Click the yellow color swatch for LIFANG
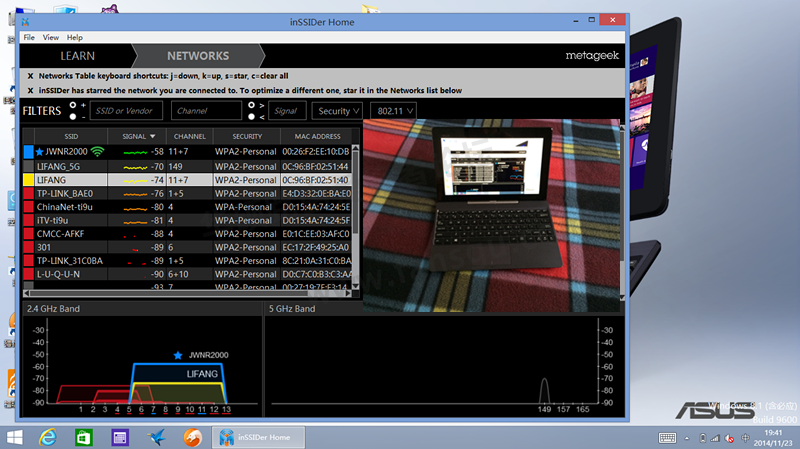The width and height of the screenshot is (800, 449). (x=29, y=180)
